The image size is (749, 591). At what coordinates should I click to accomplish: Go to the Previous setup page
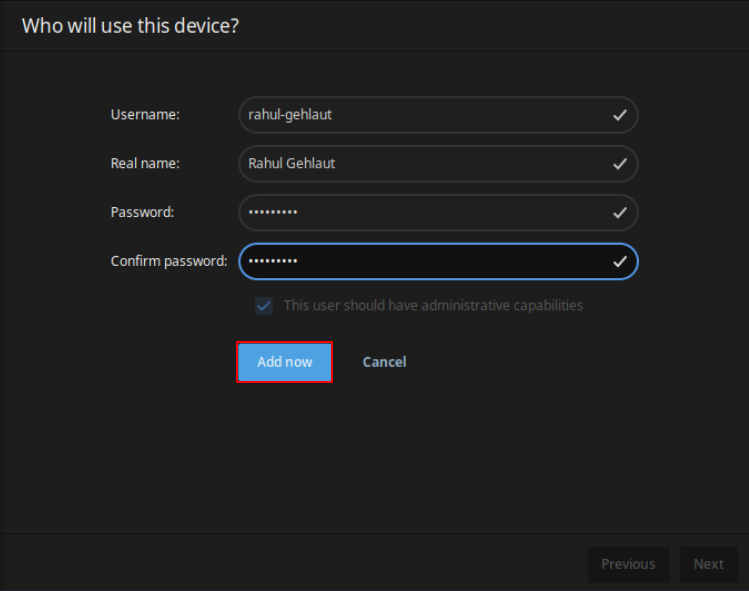coord(628,564)
